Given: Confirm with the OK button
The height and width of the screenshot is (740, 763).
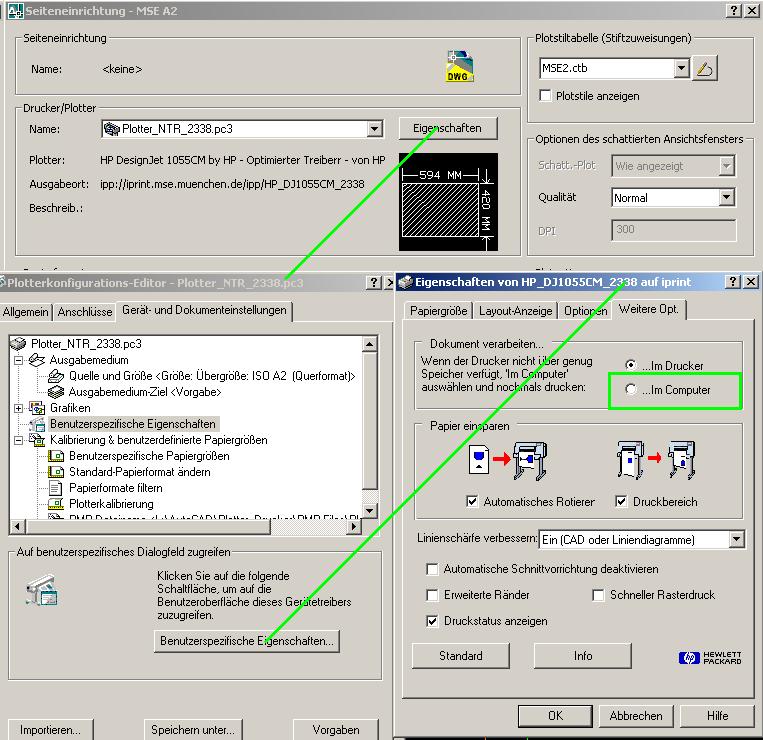Looking at the screenshot, I should (x=555, y=716).
